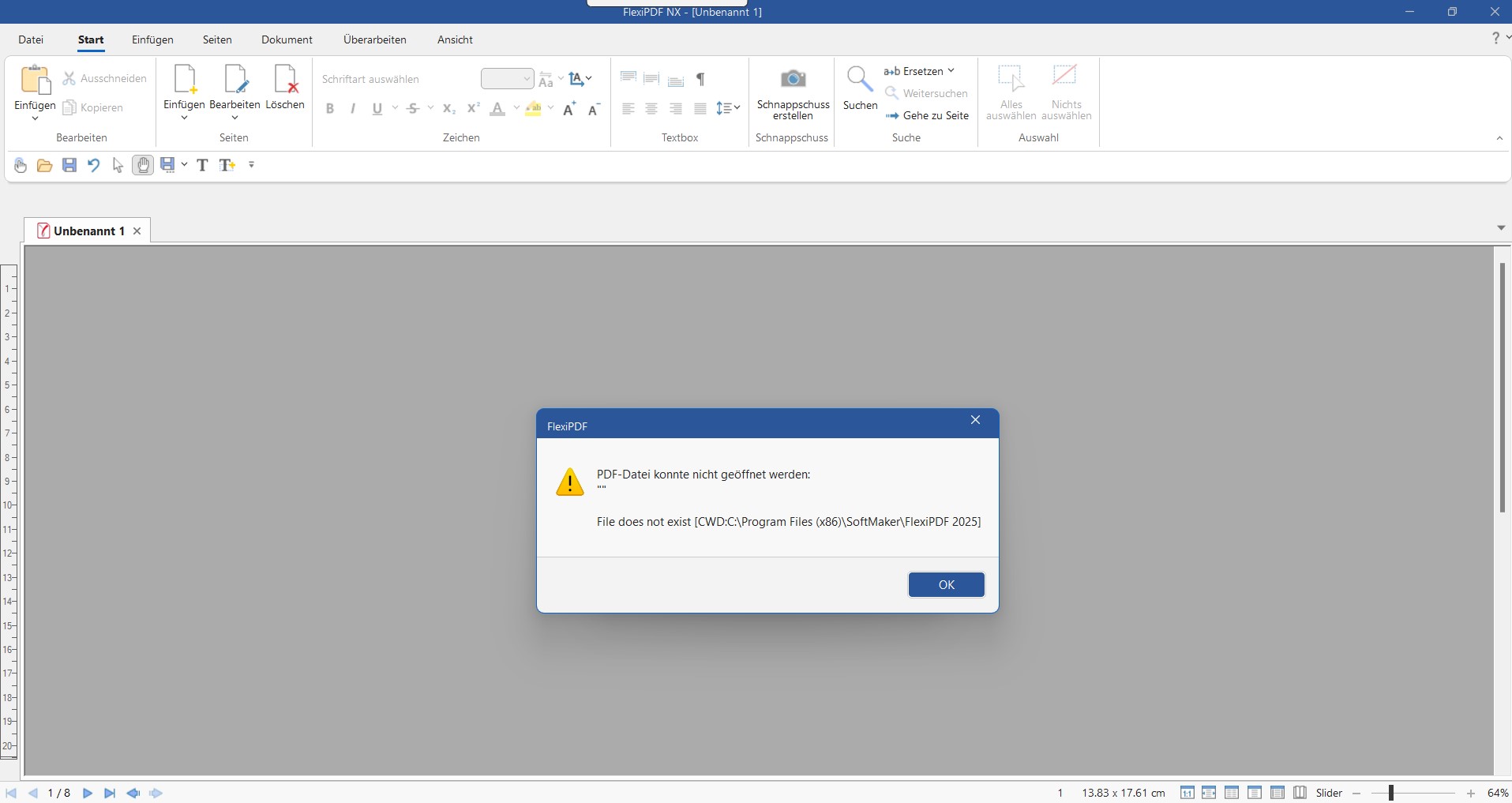
Task: Open highlight color dropdown arrow
Action: [x=551, y=108]
